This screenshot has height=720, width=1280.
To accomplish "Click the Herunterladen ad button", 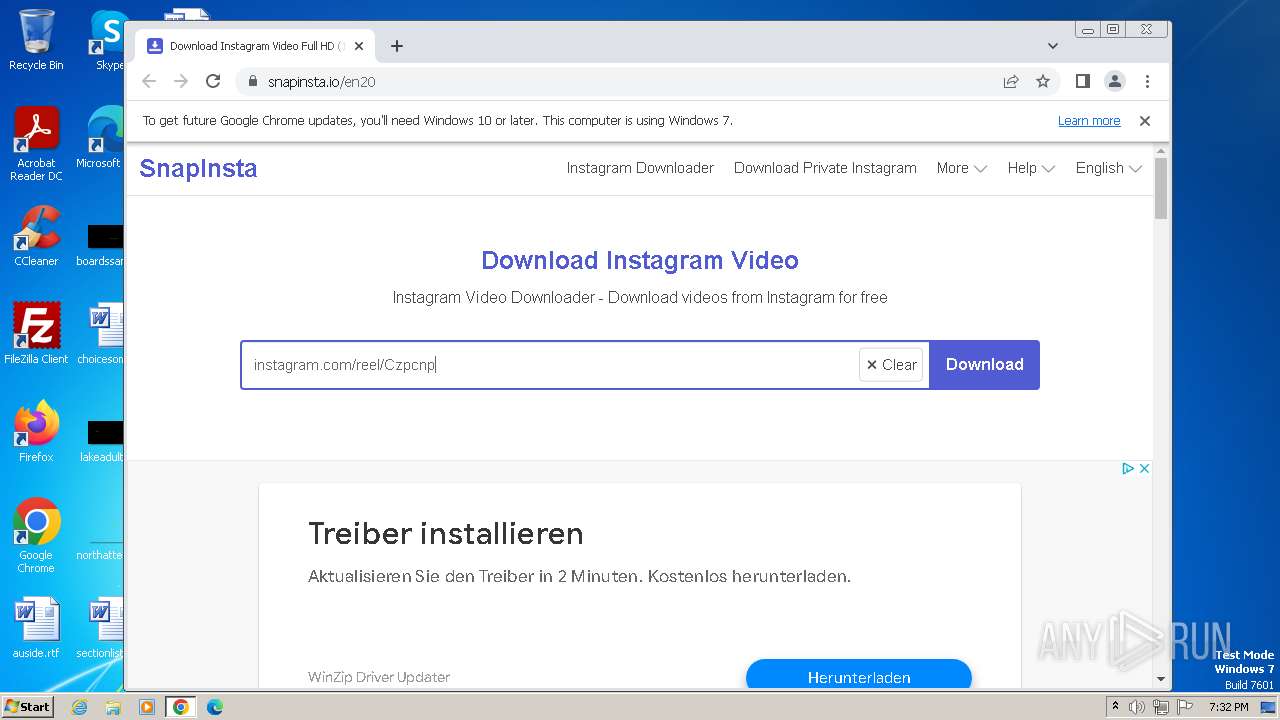I will coord(859,676).
